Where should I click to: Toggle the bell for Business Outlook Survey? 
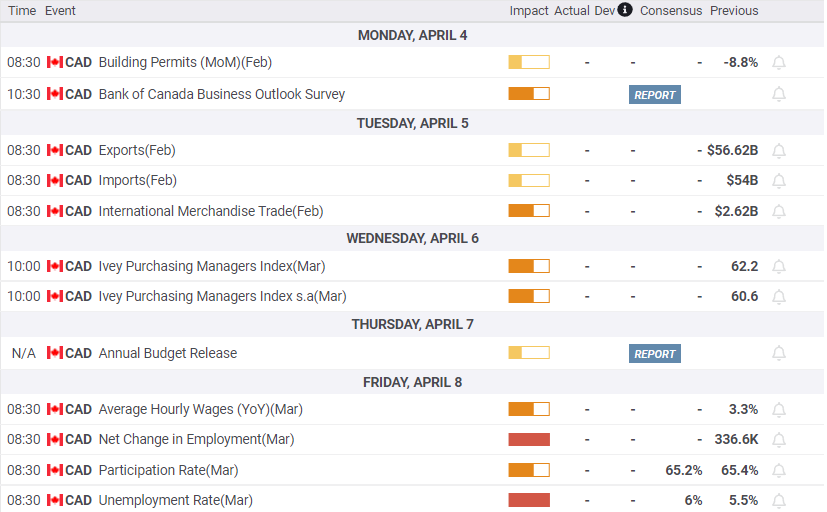click(778, 94)
